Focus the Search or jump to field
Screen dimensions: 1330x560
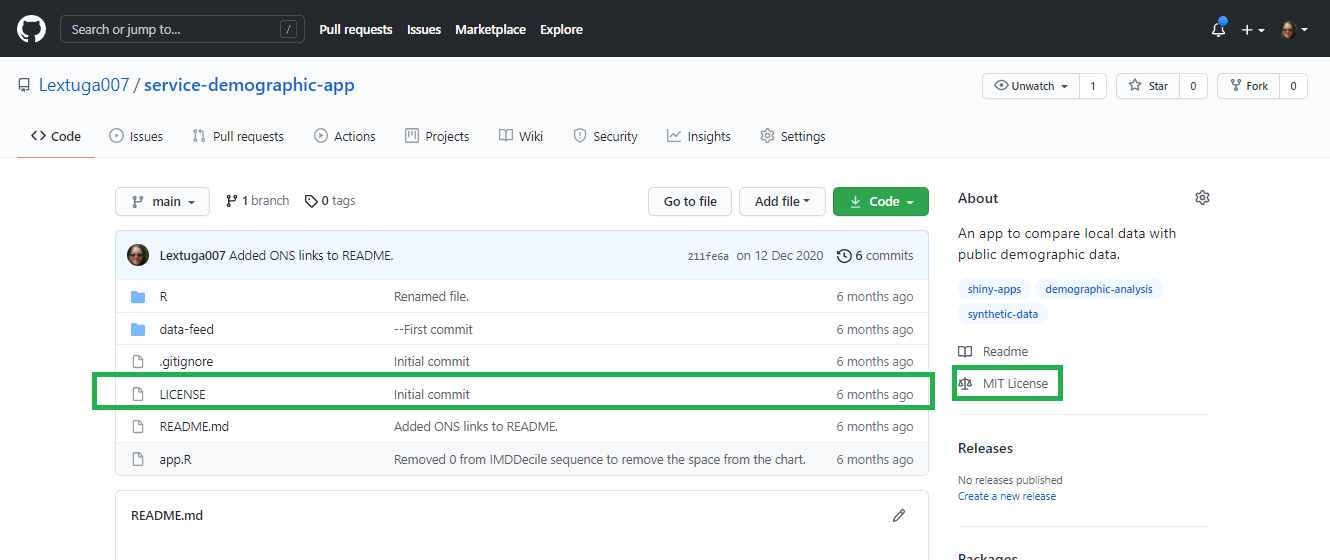point(182,29)
